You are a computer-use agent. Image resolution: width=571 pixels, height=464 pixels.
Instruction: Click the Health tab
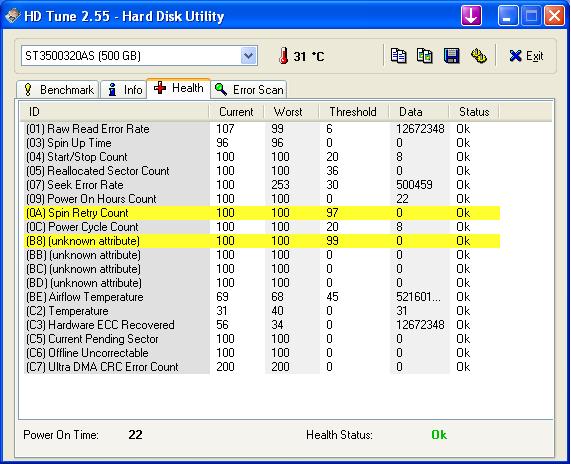coord(178,88)
